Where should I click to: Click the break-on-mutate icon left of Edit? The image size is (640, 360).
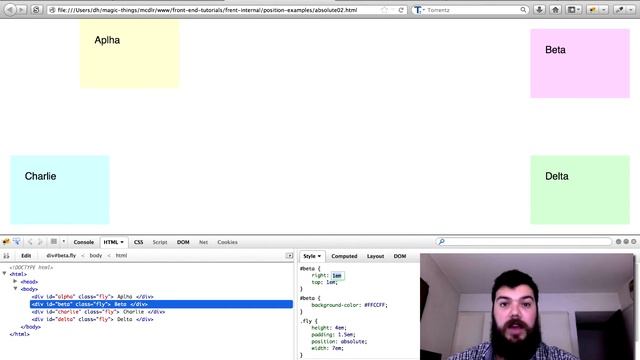pyautogui.click(x=7, y=256)
